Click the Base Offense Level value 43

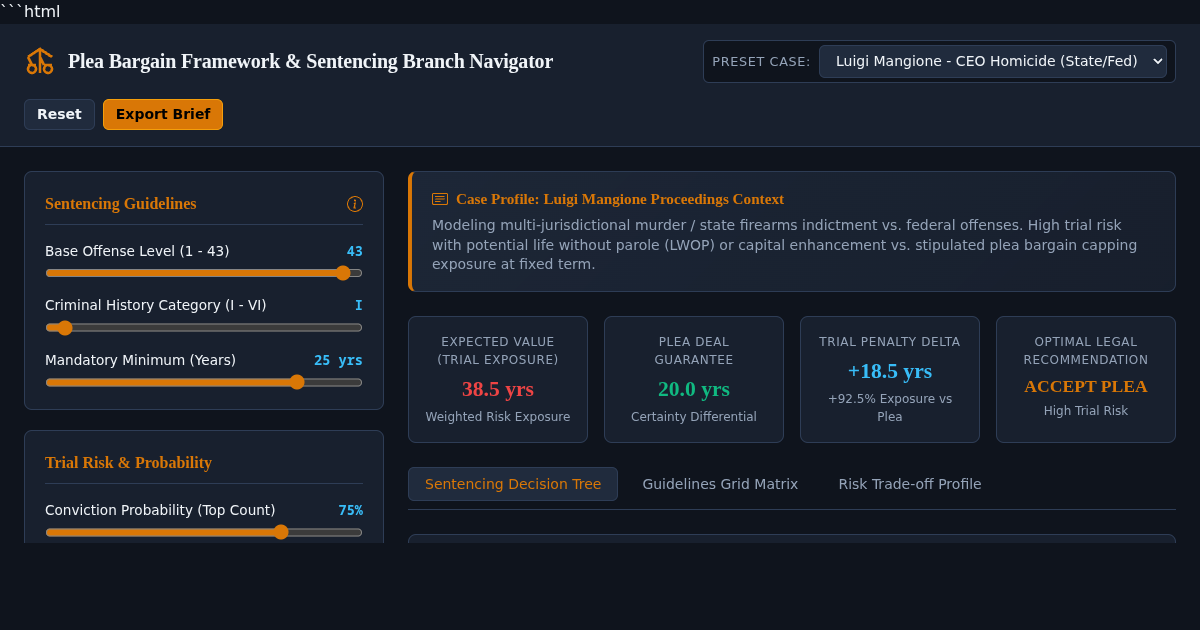355,251
